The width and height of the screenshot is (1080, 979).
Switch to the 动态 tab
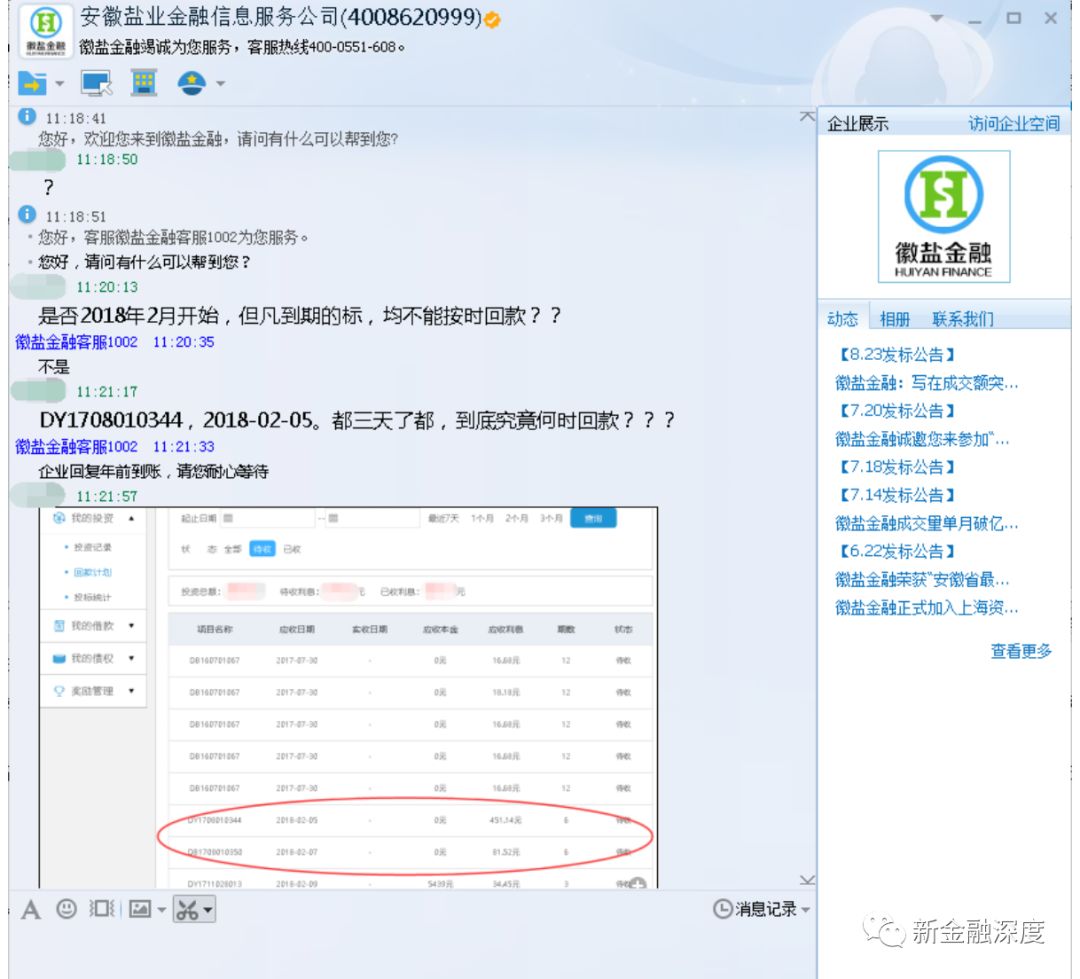pyautogui.click(x=842, y=319)
